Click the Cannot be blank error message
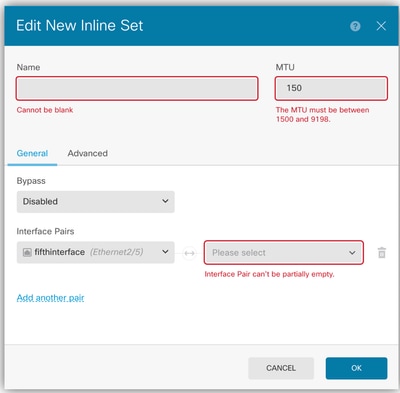This screenshot has width=400, height=393. coord(45,110)
